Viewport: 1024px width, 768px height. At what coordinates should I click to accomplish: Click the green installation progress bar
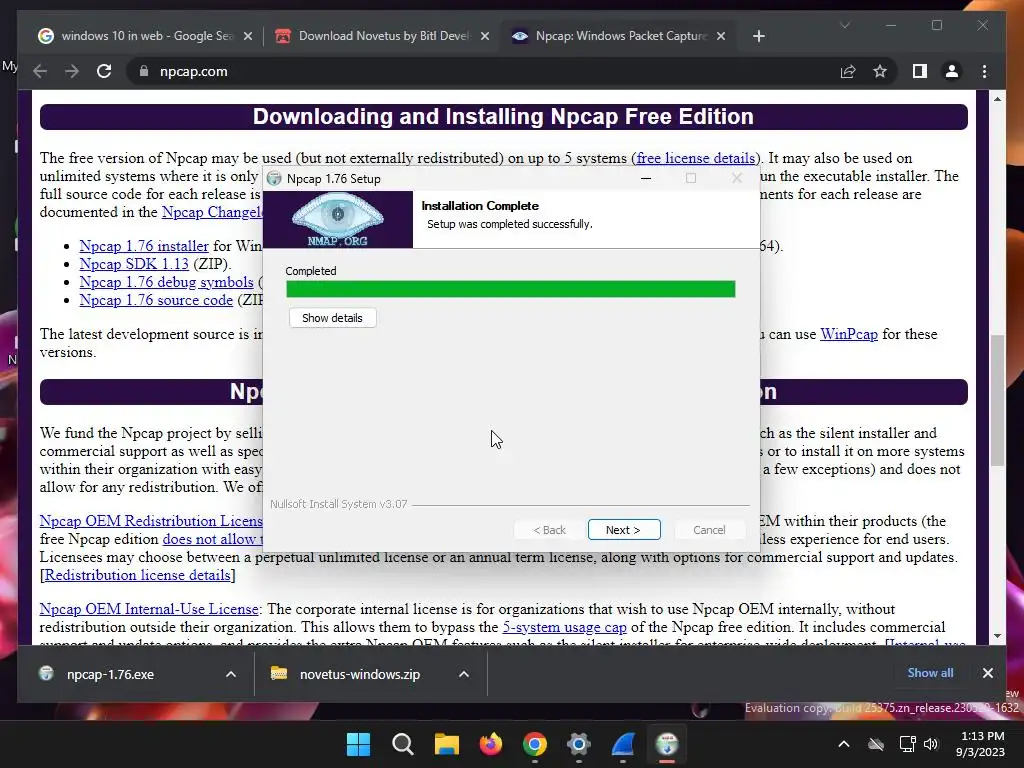point(511,289)
